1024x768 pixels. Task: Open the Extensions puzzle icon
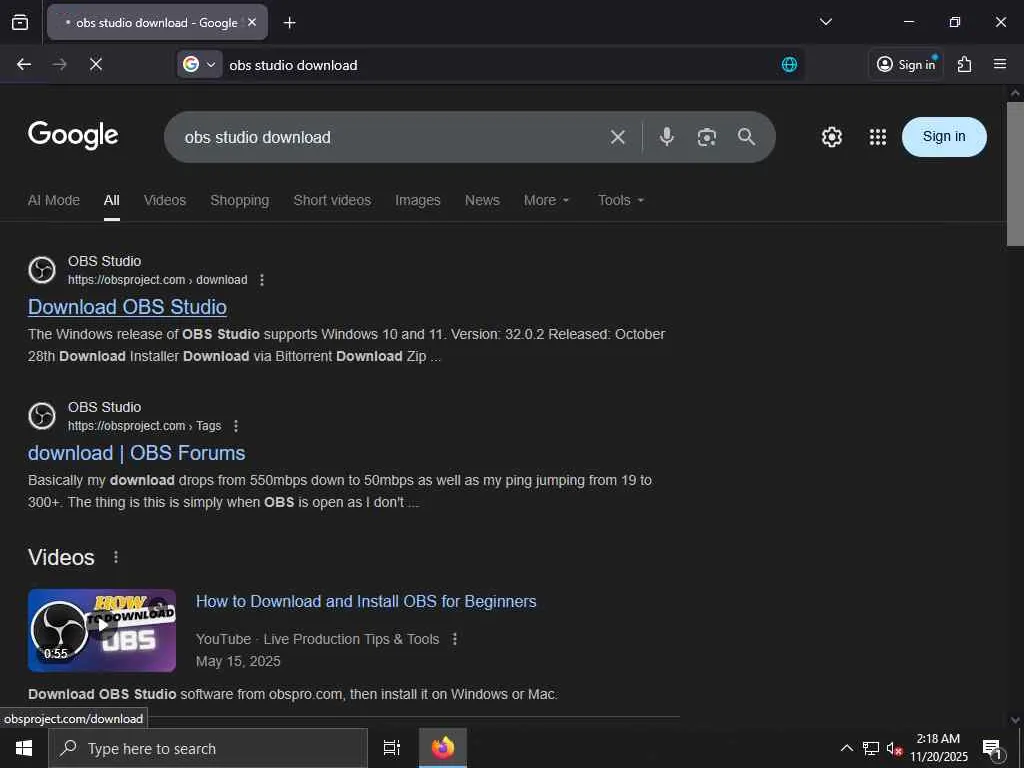coord(964,64)
